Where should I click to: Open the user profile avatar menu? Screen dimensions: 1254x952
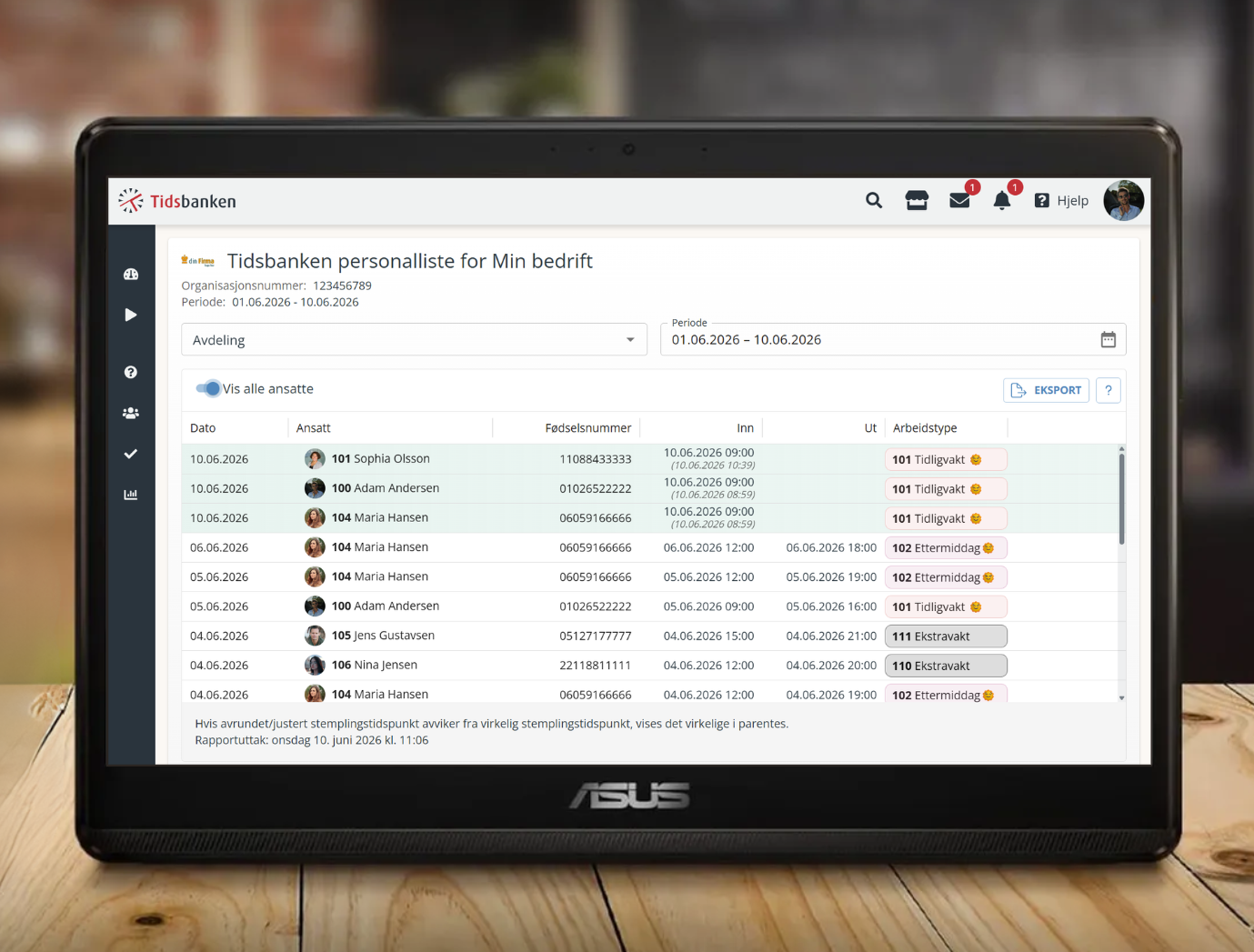1123,201
